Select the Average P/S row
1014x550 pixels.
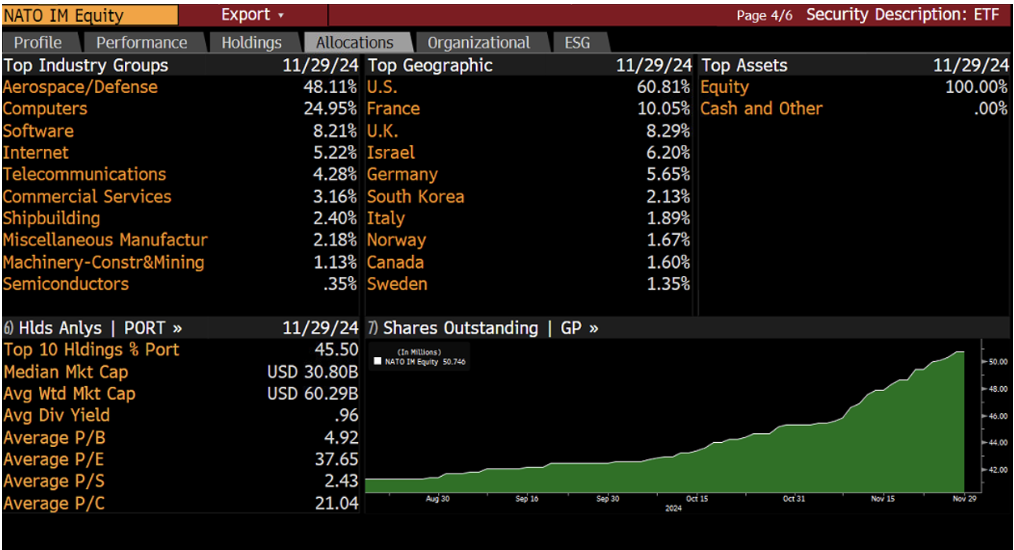click(x=180, y=481)
